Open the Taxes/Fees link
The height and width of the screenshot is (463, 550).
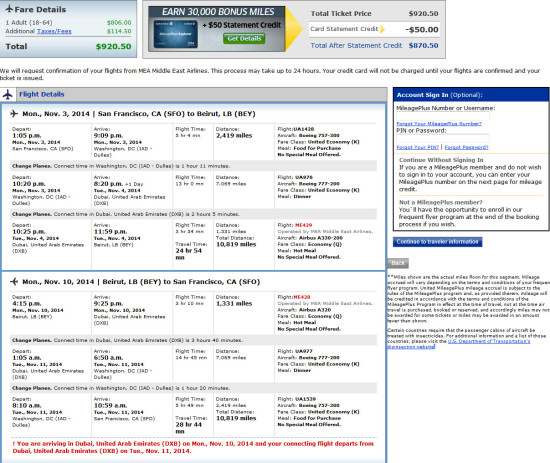(54, 31)
